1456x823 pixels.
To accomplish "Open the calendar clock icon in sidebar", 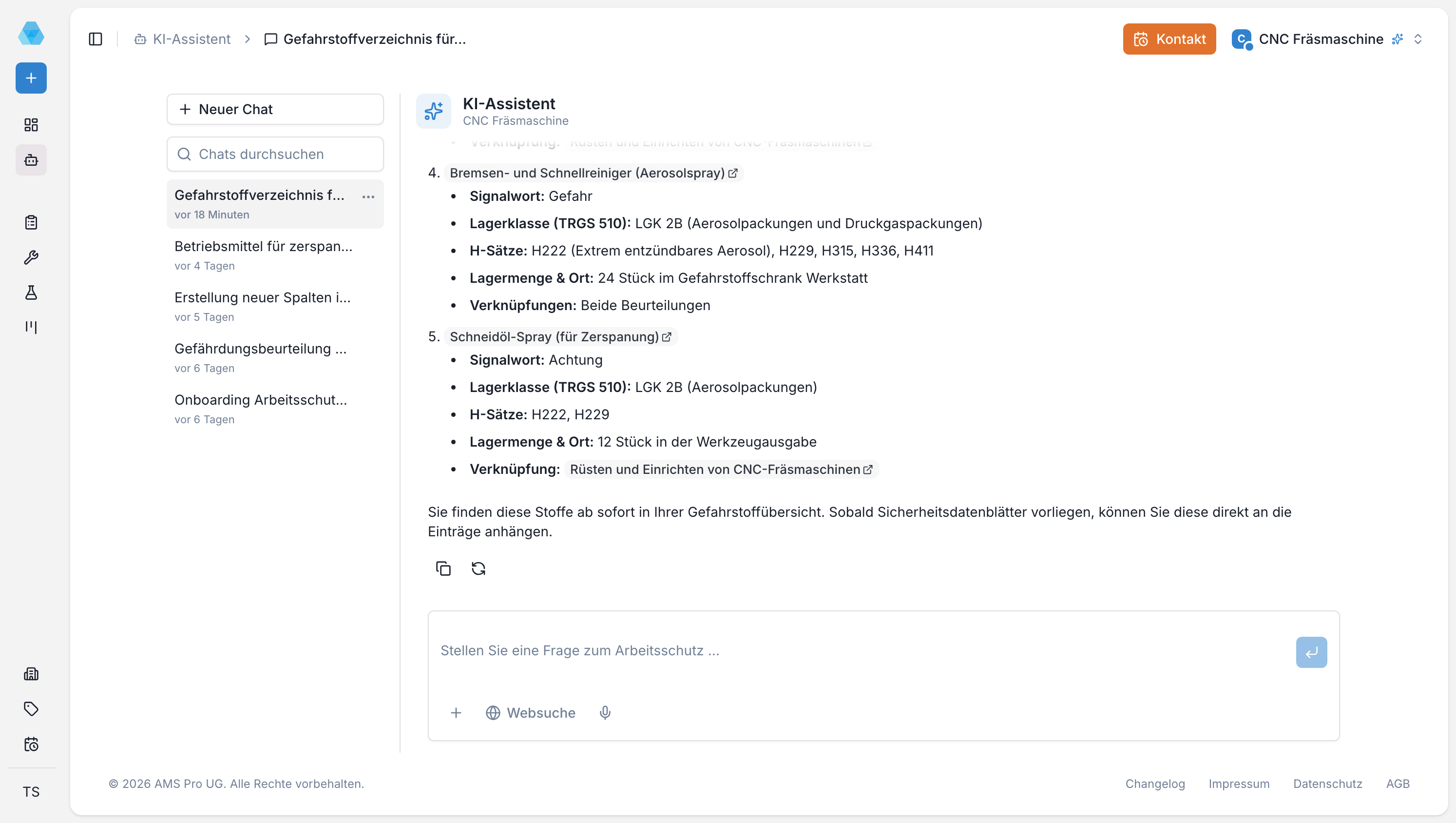I will click(31, 744).
